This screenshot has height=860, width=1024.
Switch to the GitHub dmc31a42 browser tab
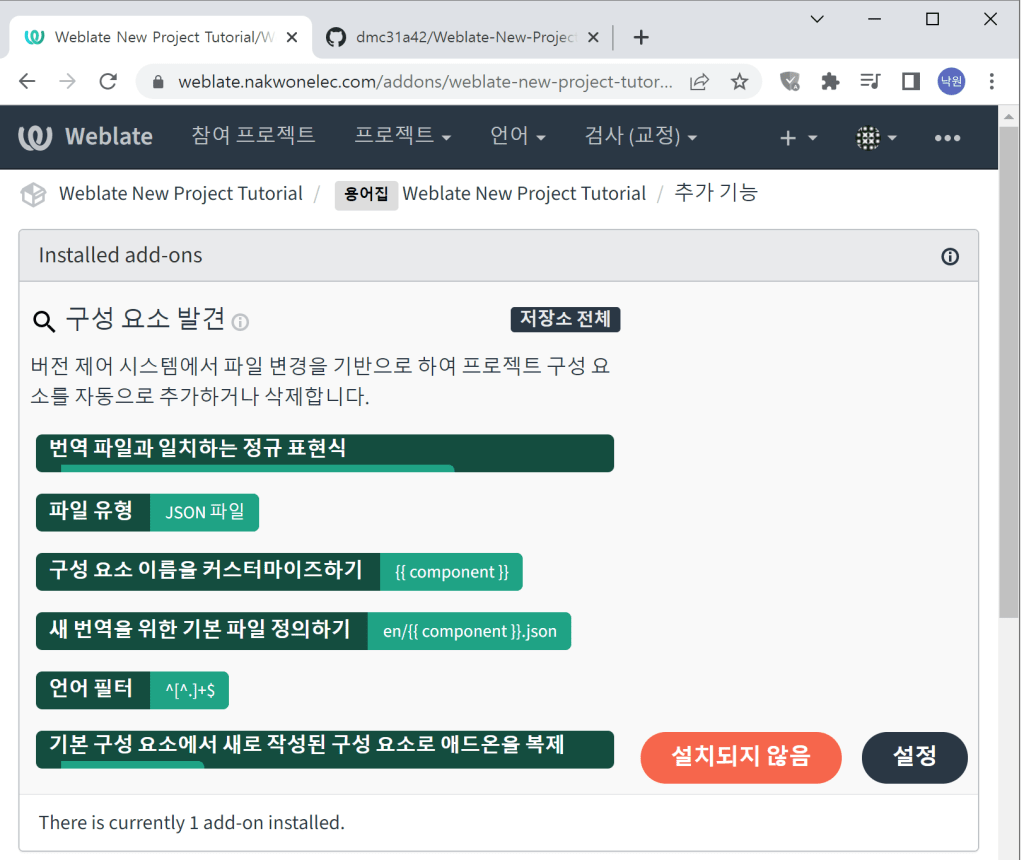(x=463, y=37)
